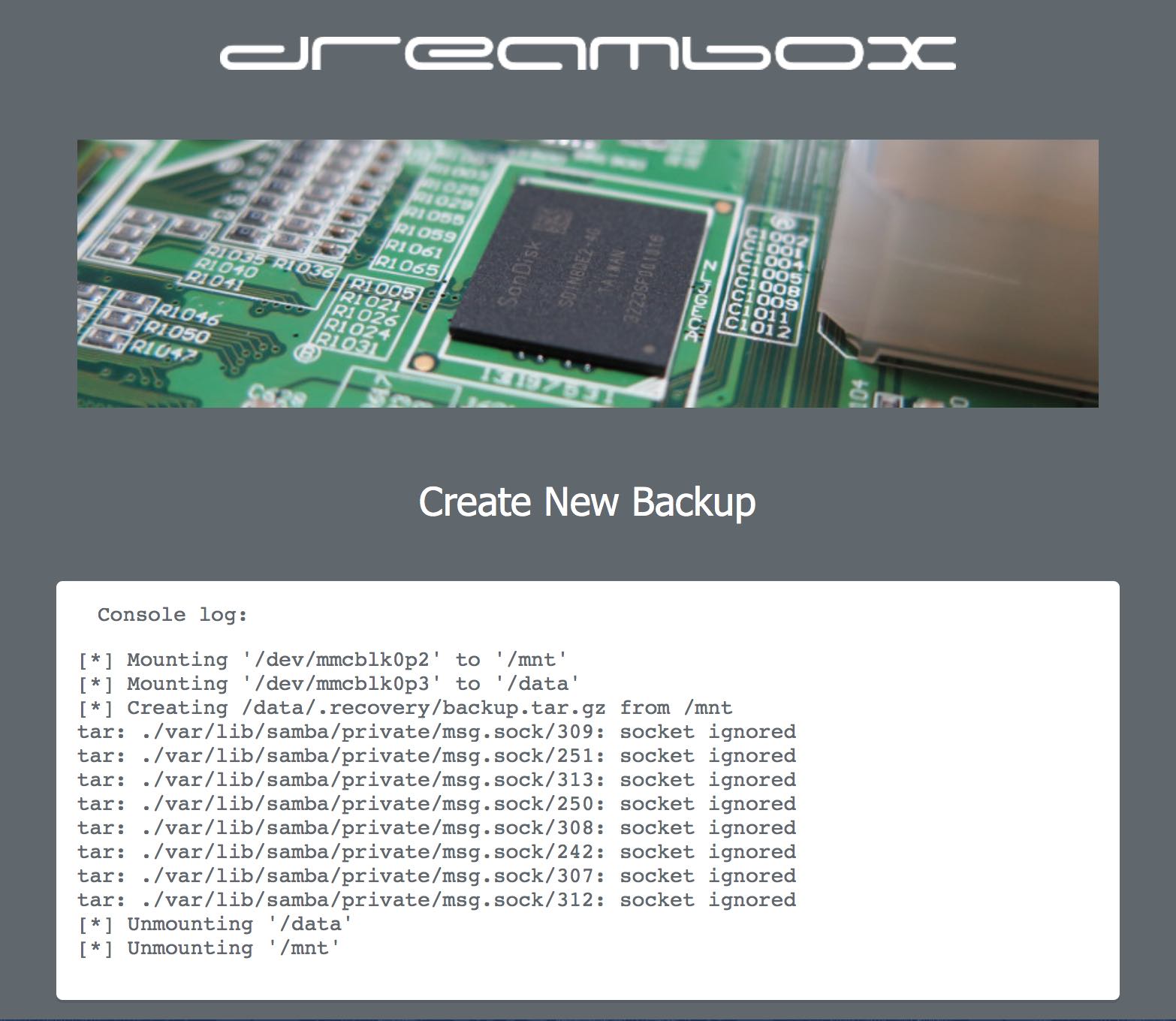The image size is (1176, 1021).
Task: Click the tar line for msg.sock/308
Action: tap(436, 828)
